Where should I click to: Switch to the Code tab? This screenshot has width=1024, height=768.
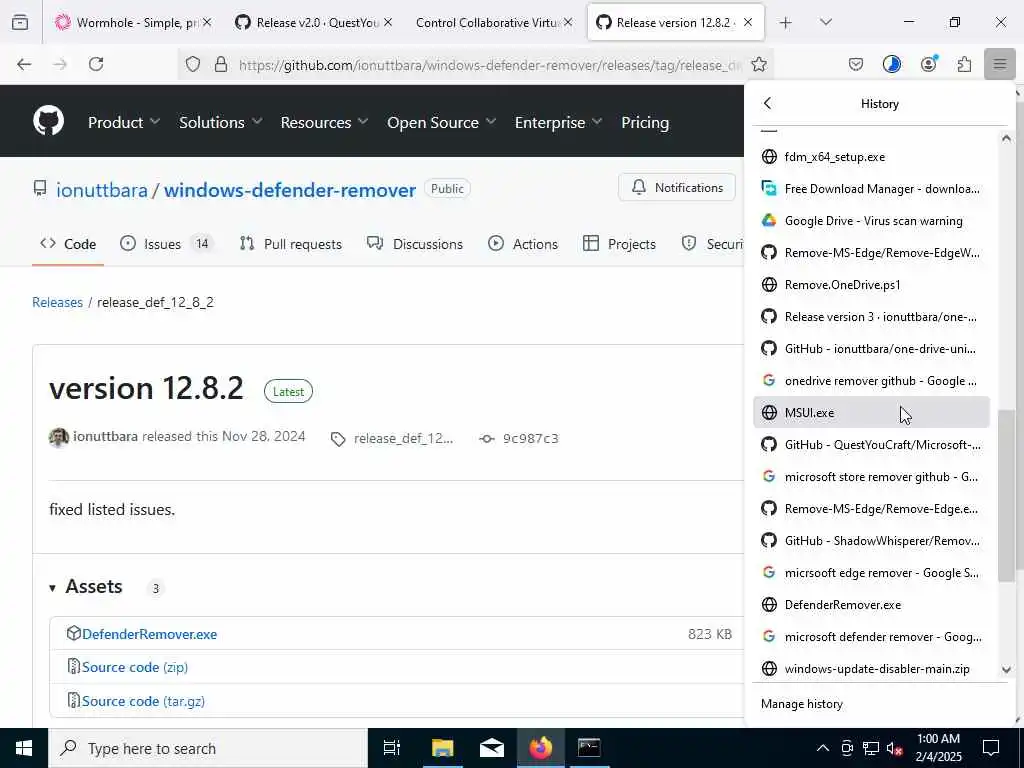(68, 244)
